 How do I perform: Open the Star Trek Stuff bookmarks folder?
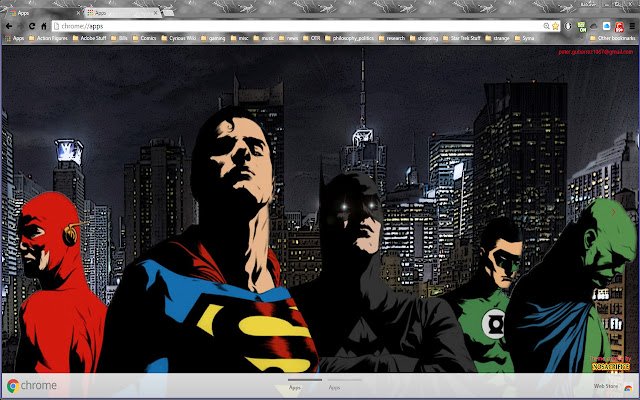click(x=462, y=38)
